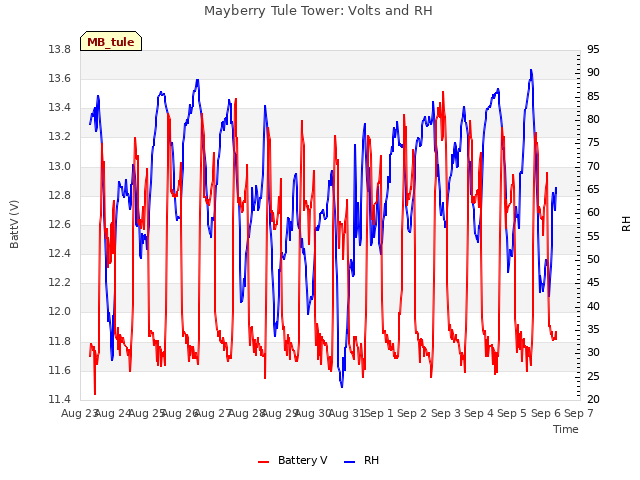
Task: Click the "RH" legend label text
Action: click(x=371, y=460)
